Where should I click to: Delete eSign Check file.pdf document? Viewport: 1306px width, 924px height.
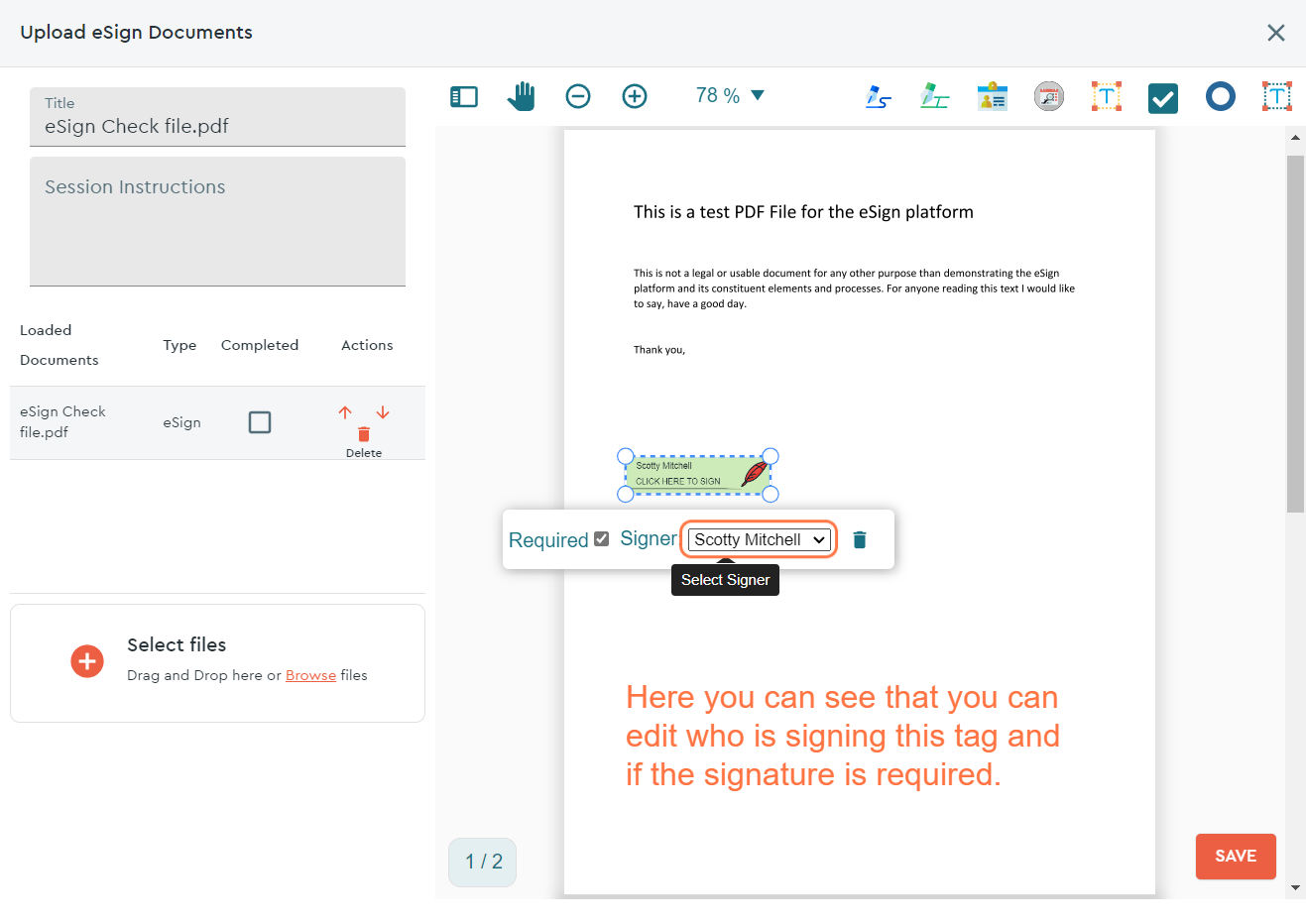tap(364, 434)
